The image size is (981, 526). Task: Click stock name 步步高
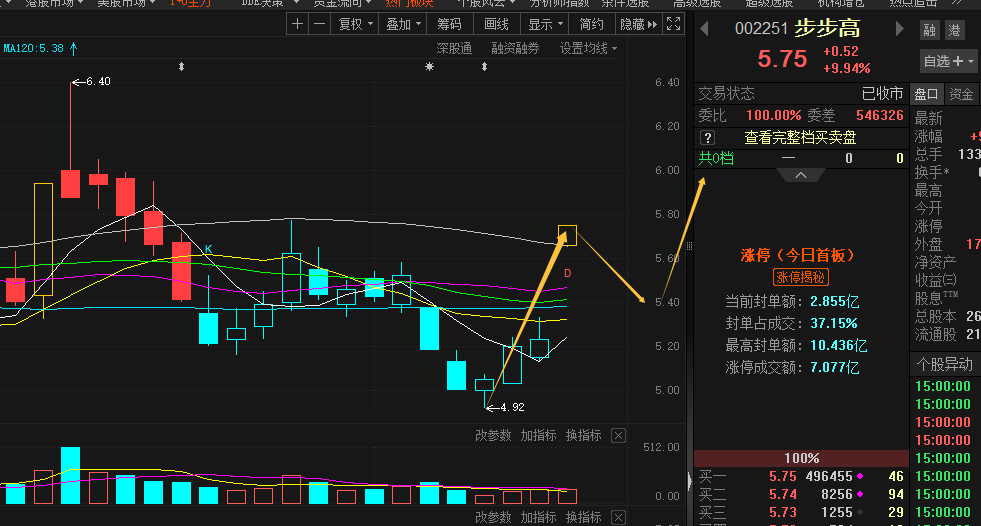click(x=827, y=29)
